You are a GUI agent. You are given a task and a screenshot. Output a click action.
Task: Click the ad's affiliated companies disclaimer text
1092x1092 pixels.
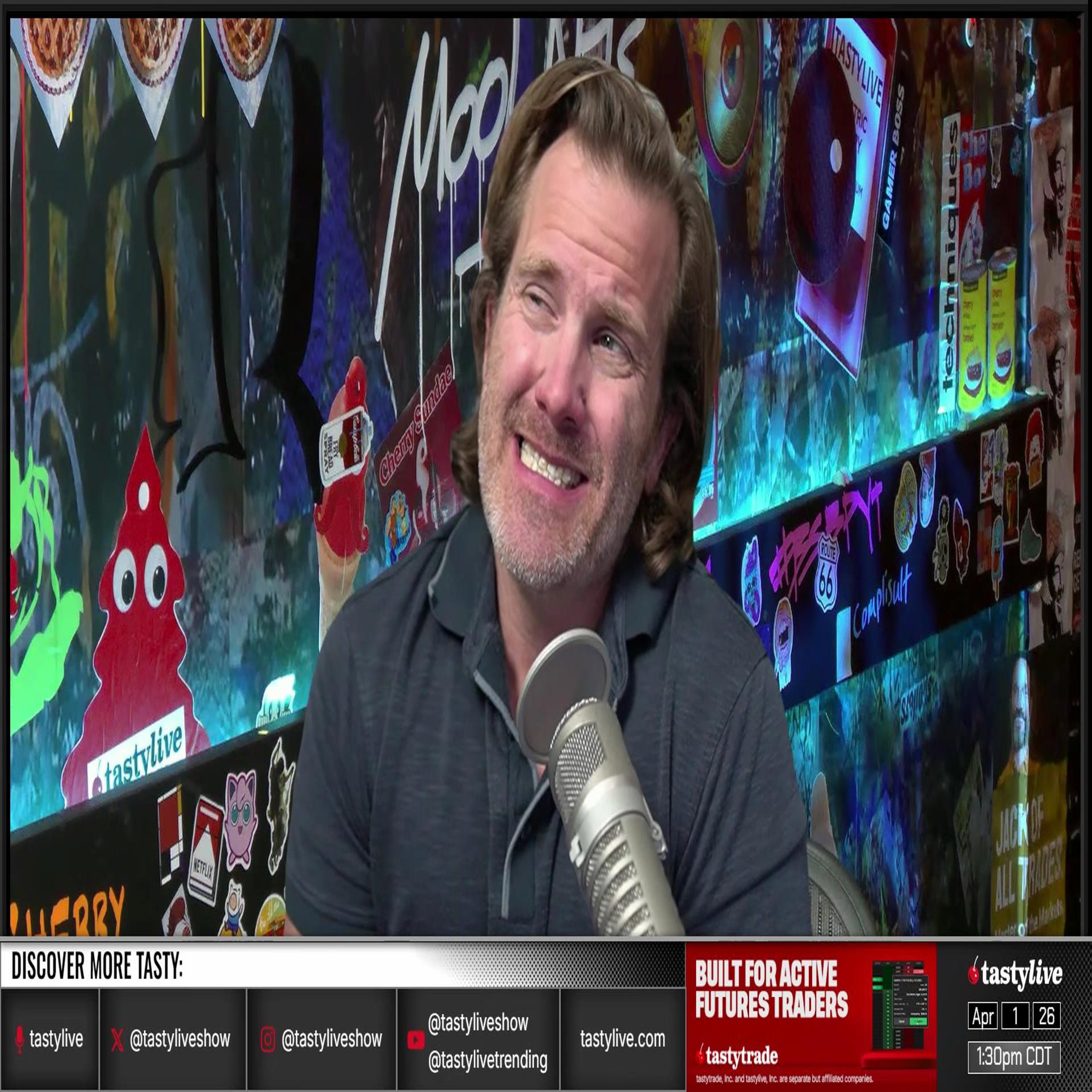click(x=784, y=1080)
